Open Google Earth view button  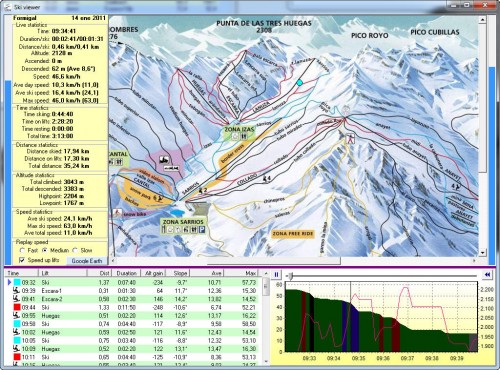click(x=87, y=261)
